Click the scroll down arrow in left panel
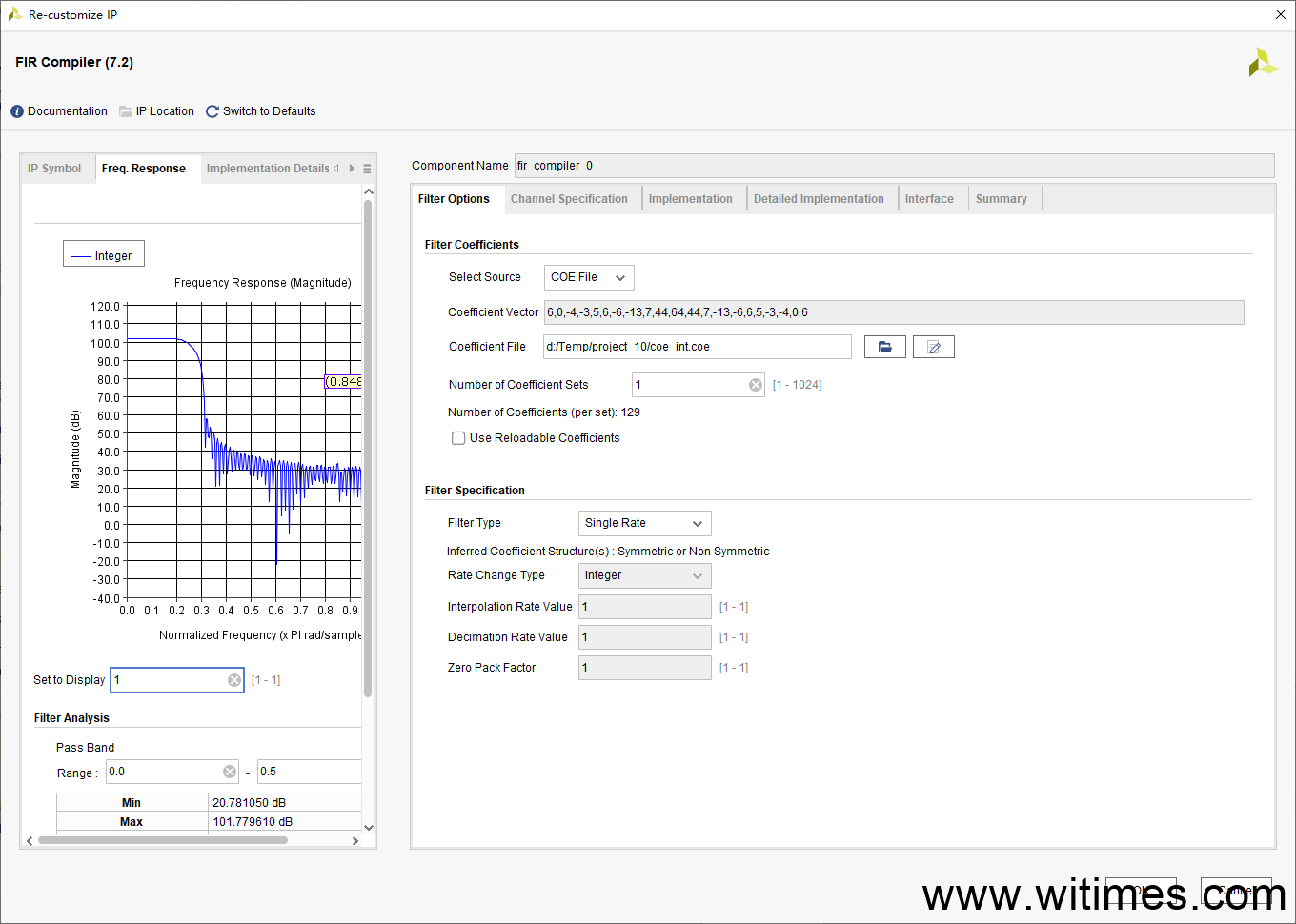This screenshot has width=1296, height=924. pos(369,828)
